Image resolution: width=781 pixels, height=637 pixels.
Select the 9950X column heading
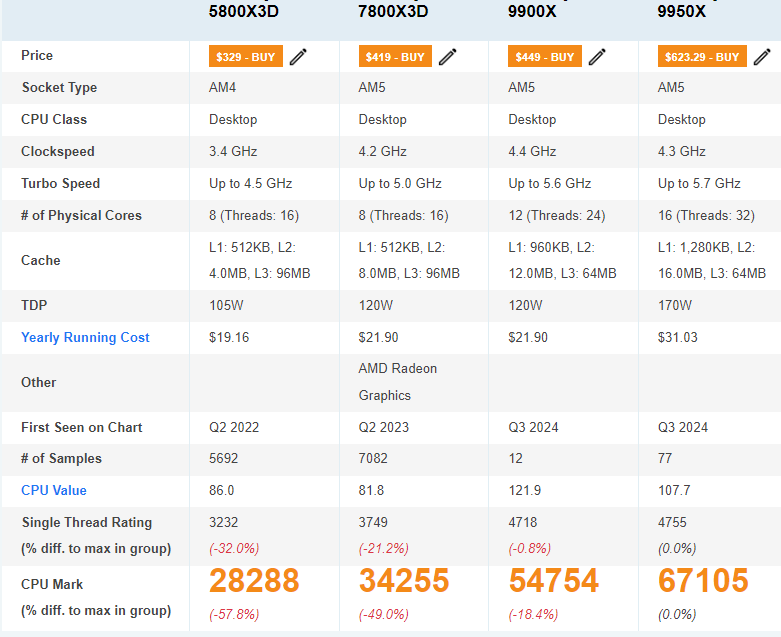pos(681,11)
